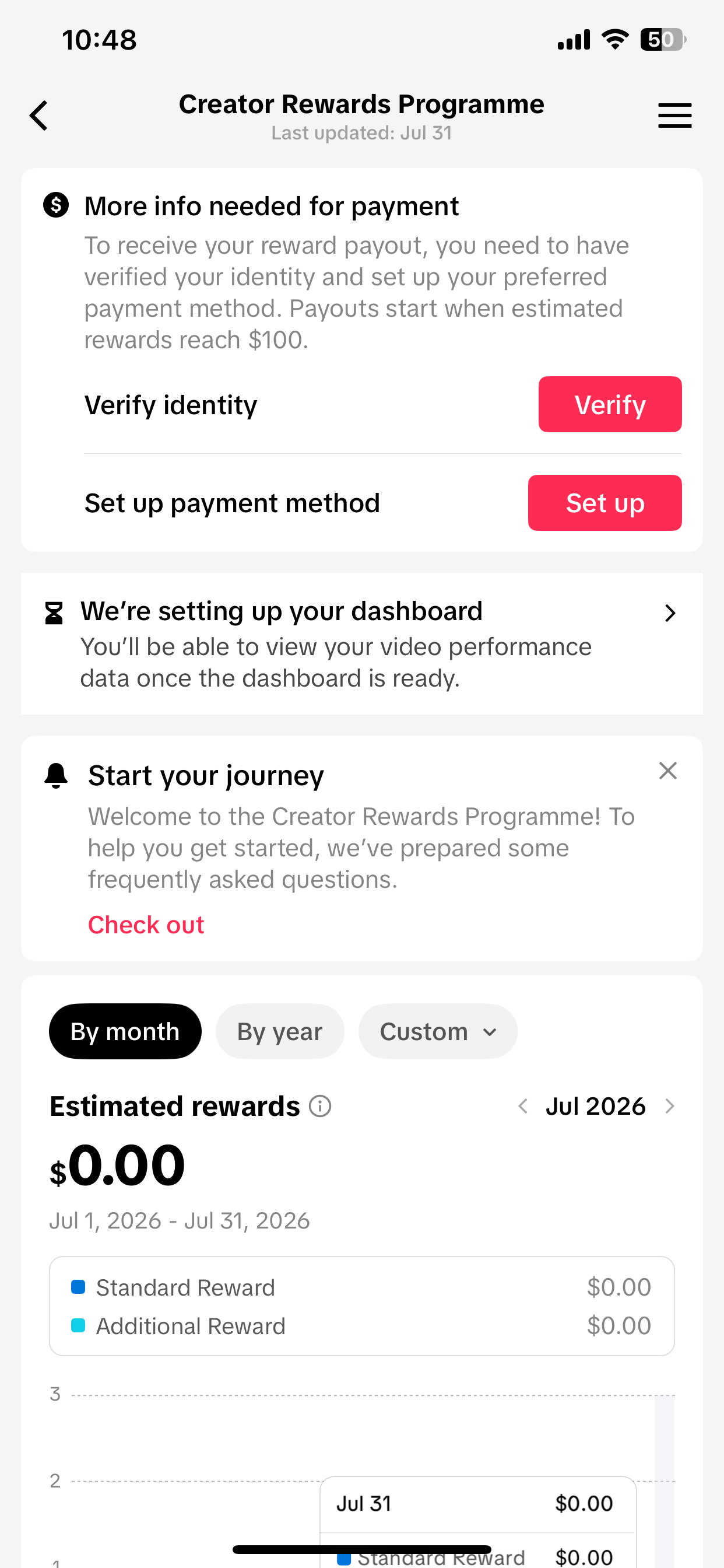Open the hamburger menu icon
Screen dimensions: 724x1568
coord(674,116)
